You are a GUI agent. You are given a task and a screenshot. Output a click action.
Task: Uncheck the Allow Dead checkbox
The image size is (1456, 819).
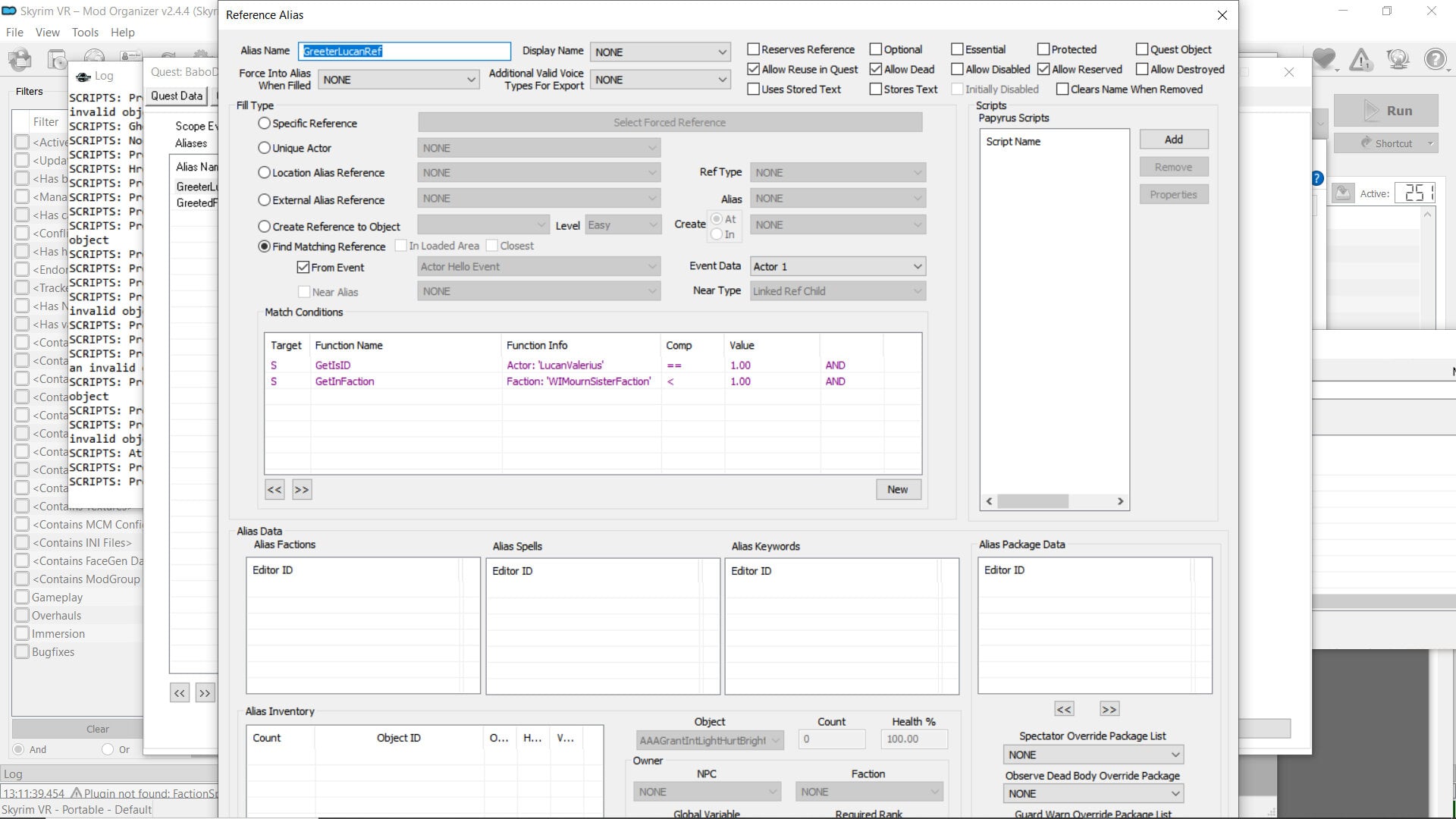point(875,69)
